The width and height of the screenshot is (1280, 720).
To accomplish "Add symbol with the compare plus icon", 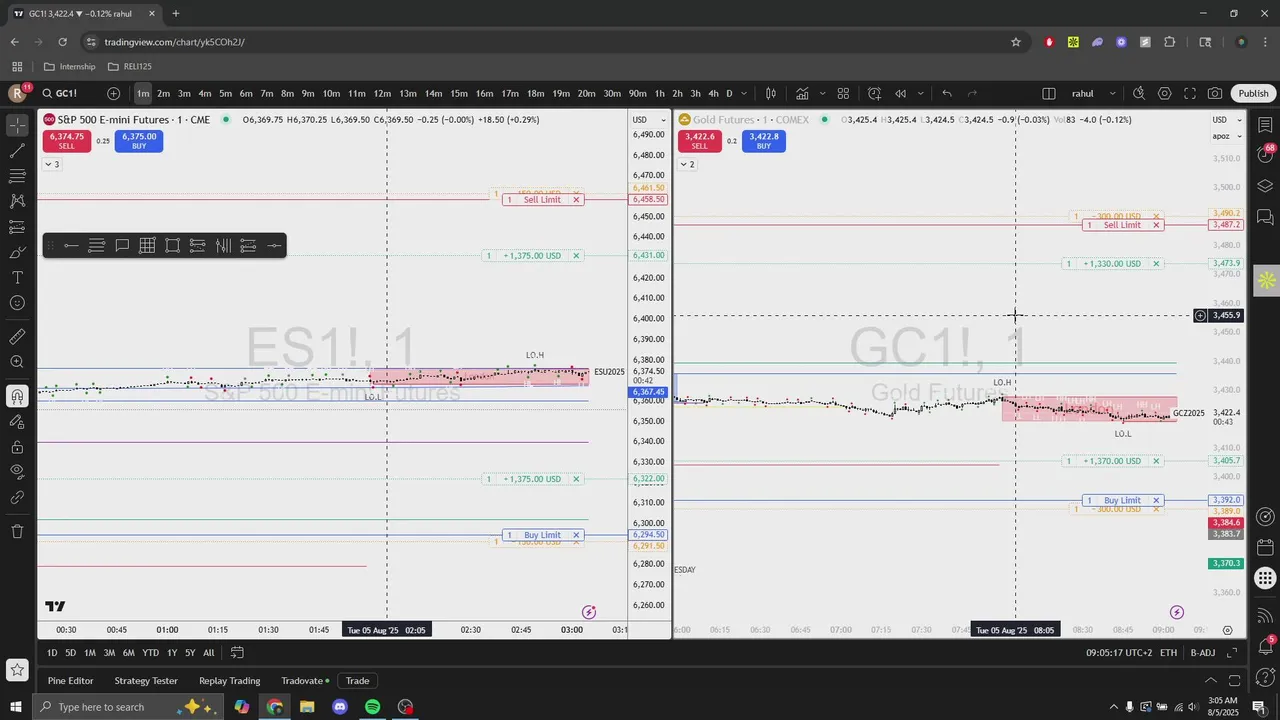I will (113, 93).
